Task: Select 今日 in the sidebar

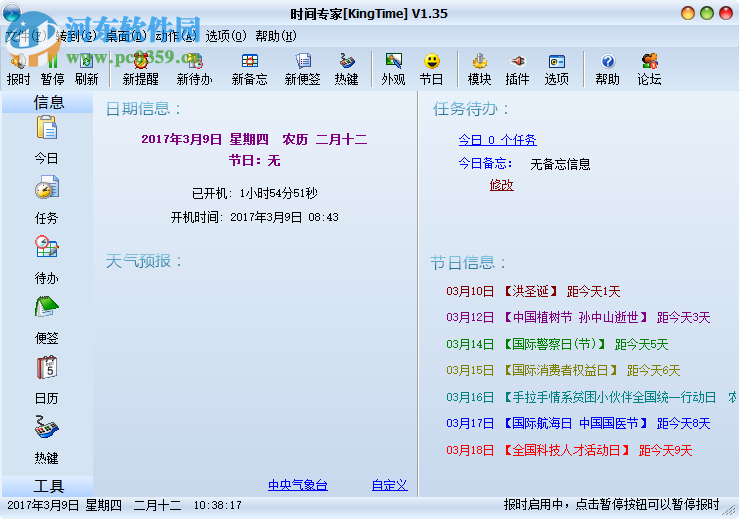Action: (47, 140)
